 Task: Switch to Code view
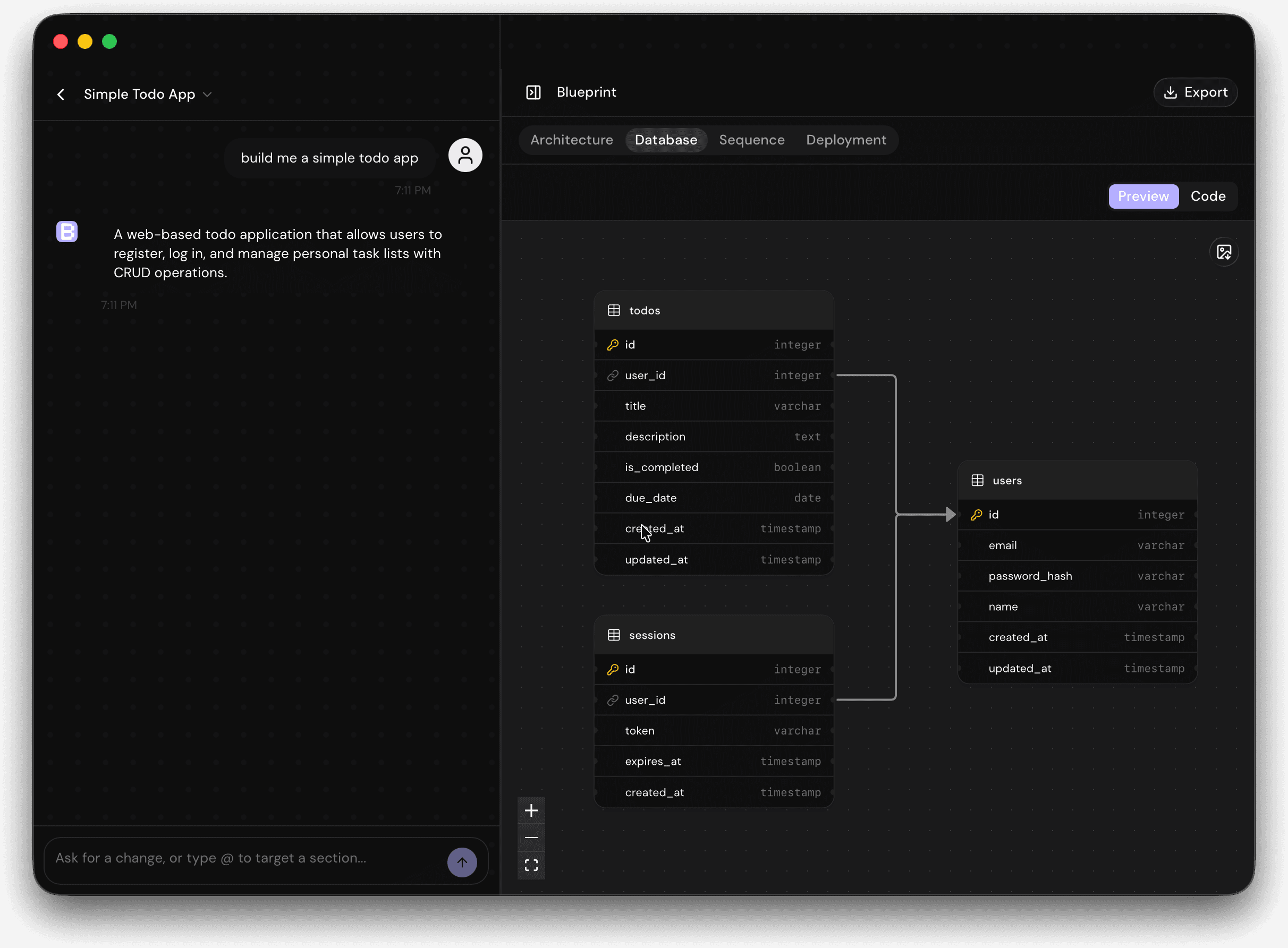click(x=1208, y=197)
